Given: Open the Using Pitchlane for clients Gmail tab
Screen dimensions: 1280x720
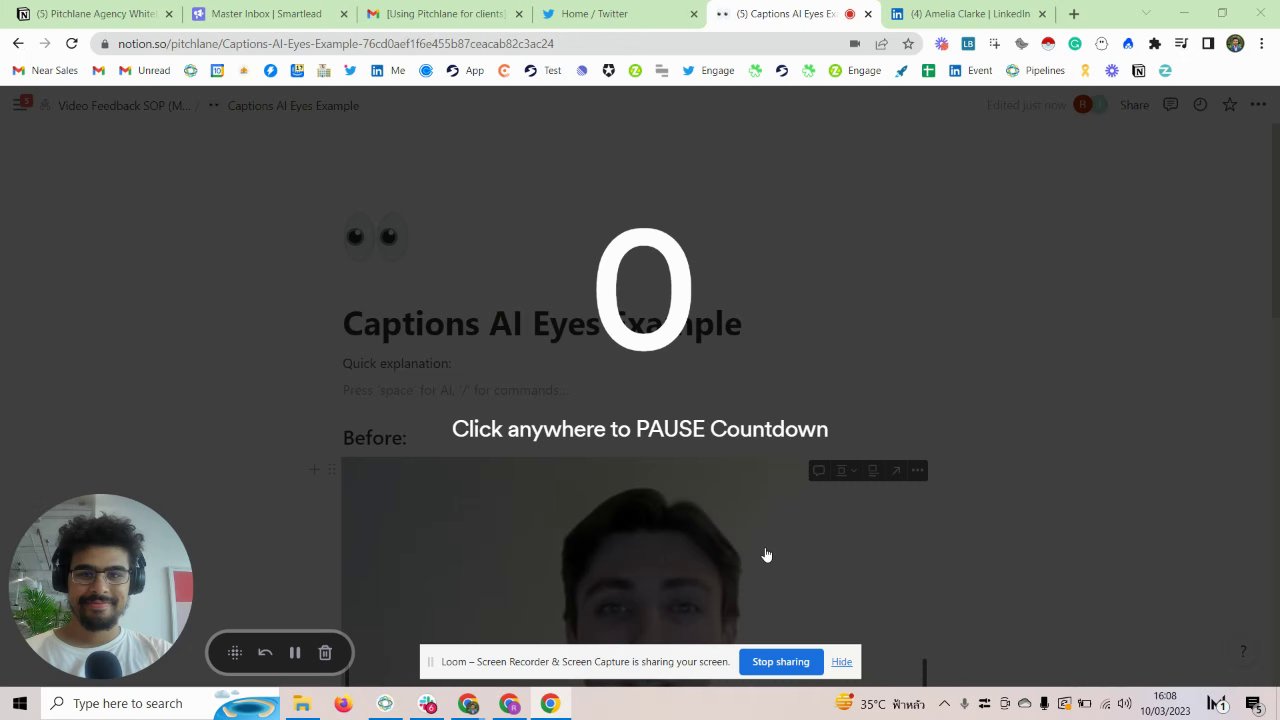Looking at the screenshot, I should [x=445, y=14].
